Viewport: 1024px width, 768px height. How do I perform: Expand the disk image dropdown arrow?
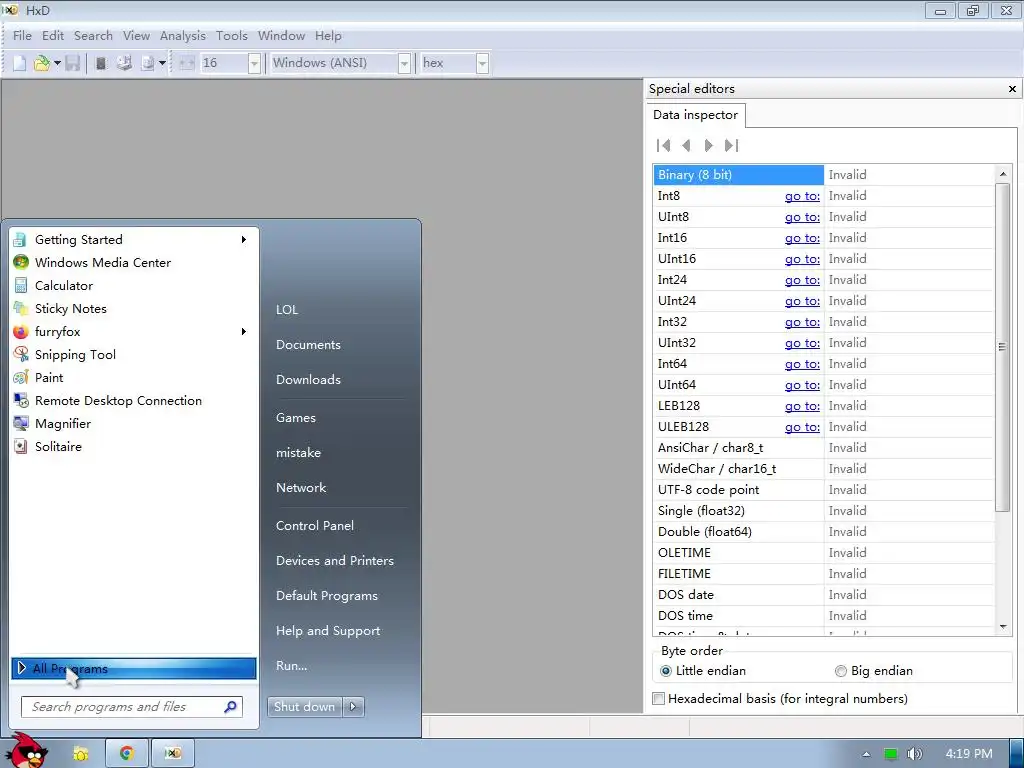click(x=162, y=63)
